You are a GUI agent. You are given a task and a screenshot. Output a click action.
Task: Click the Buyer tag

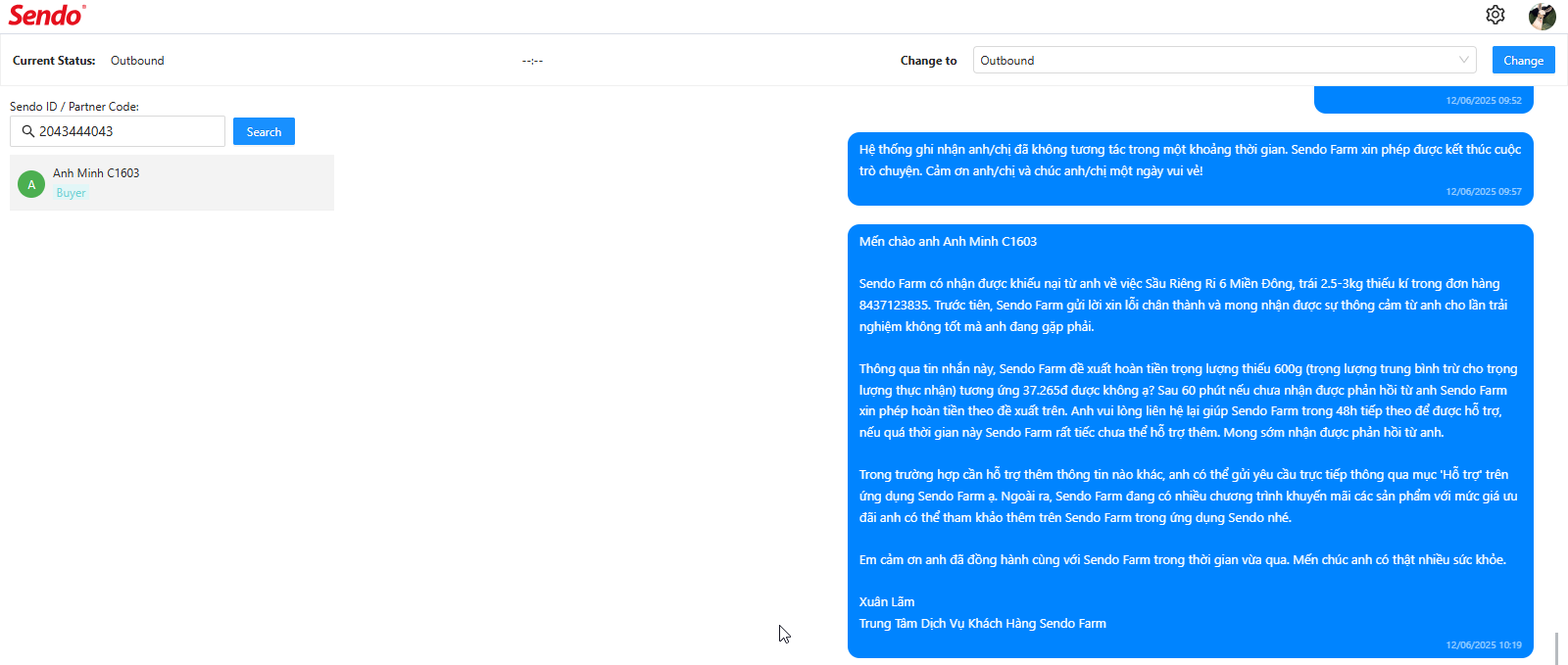tap(71, 193)
